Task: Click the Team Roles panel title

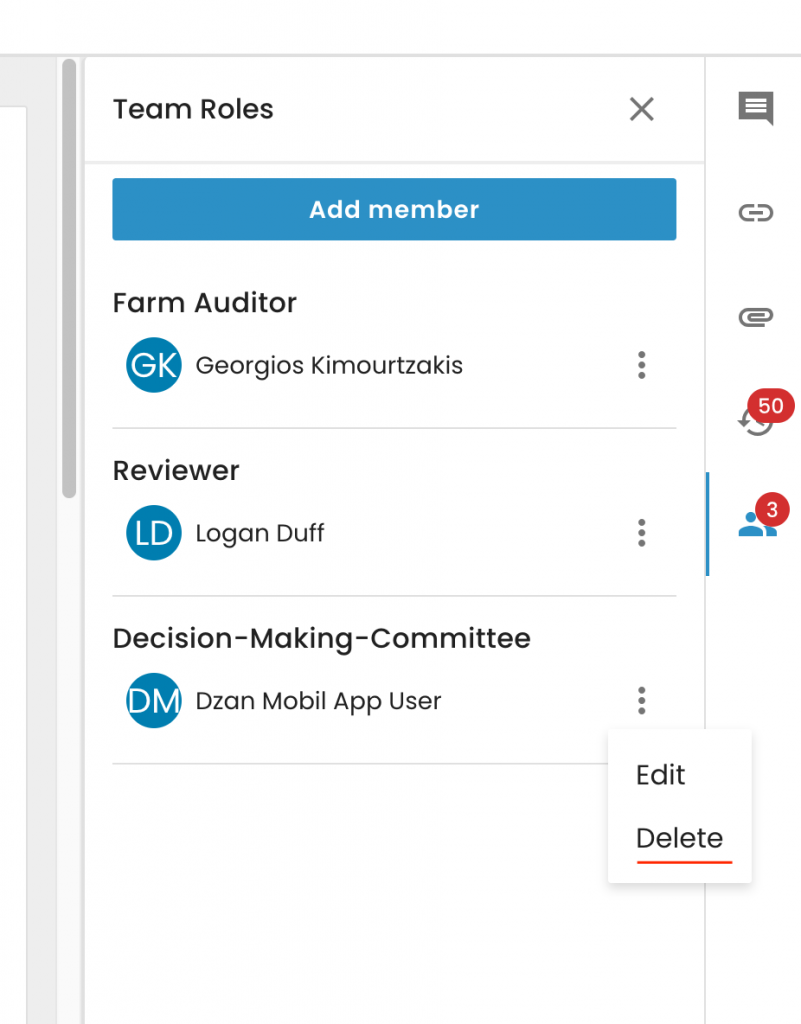Action: point(193,109)
